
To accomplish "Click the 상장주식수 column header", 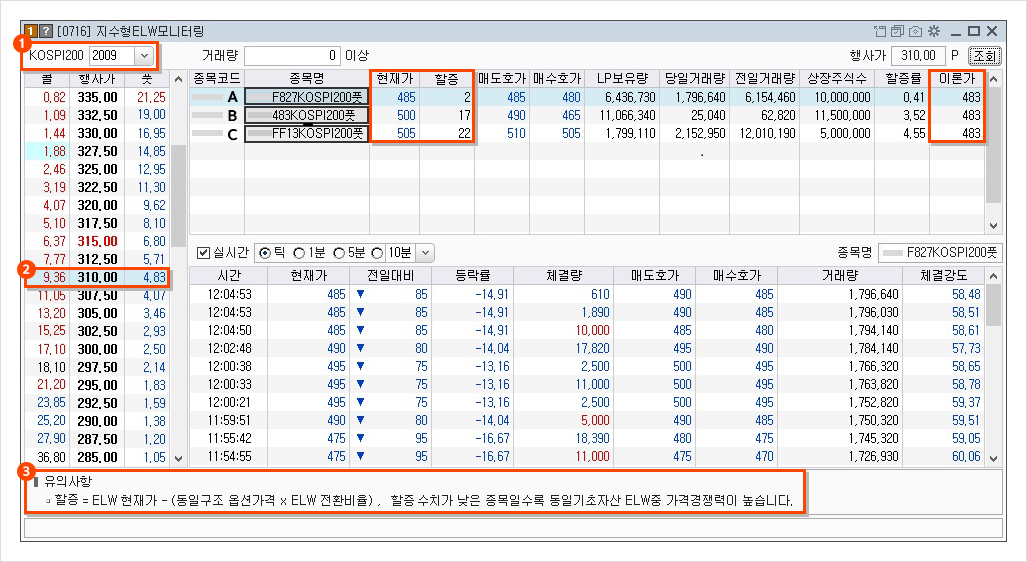I will [836, 79].
